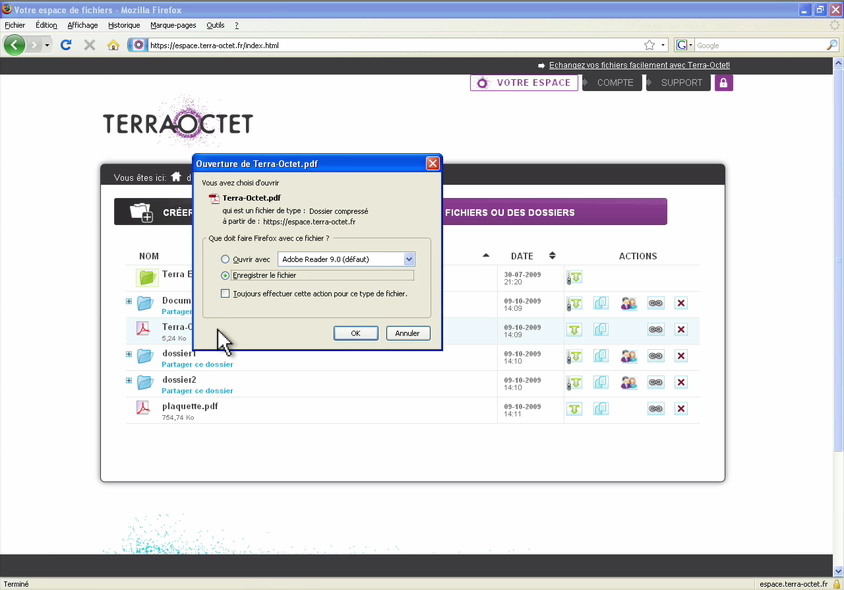The width and height of the screenshot is (844, 590).
Task: Select 'Ouvrir avec' radio option
Action: coord(225,259)
